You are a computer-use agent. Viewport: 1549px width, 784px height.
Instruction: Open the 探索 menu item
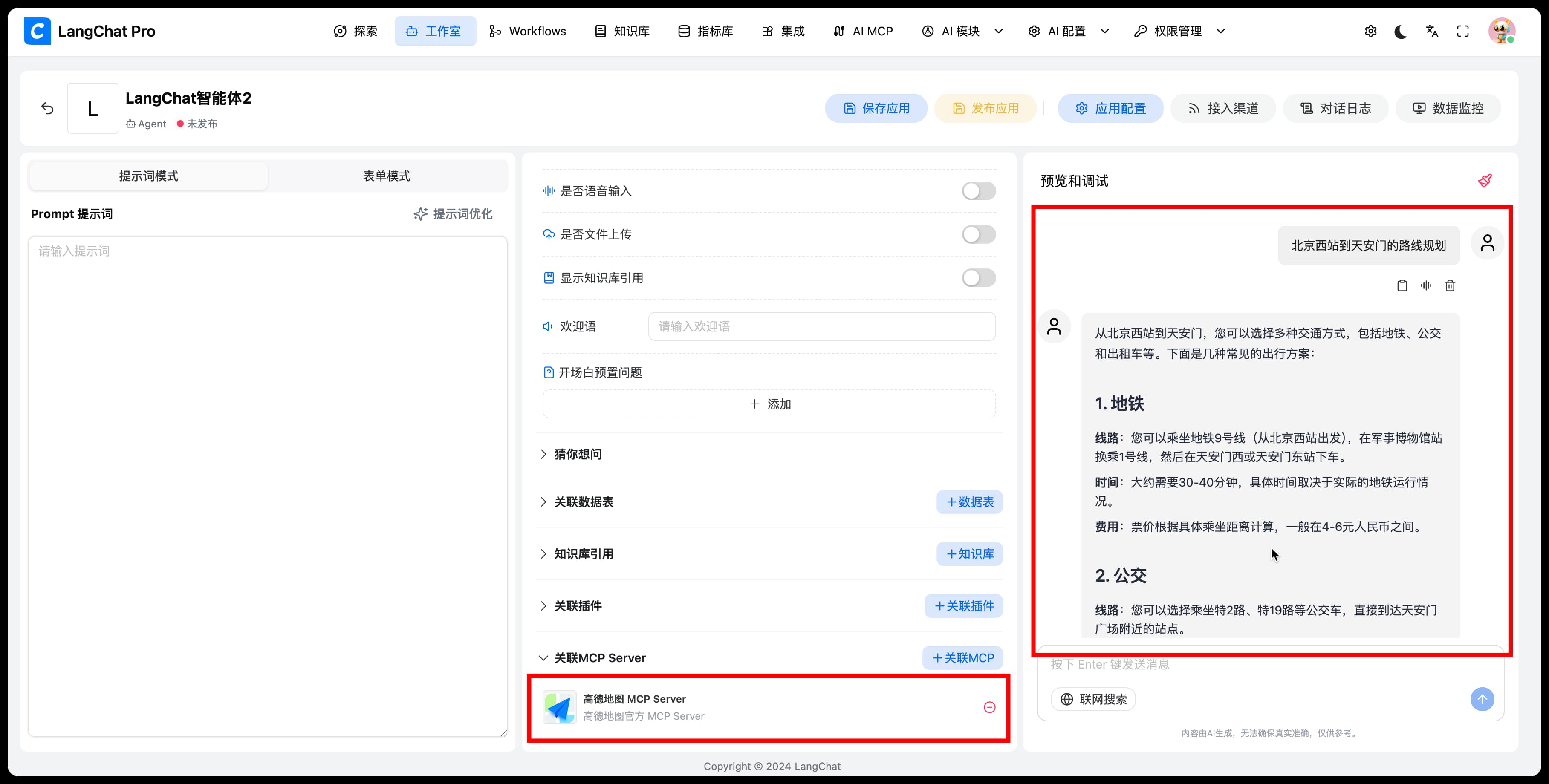[355, 31]
